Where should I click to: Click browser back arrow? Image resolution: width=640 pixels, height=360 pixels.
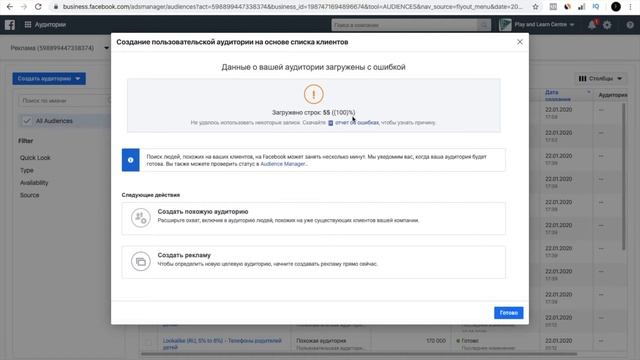[9, 7]
